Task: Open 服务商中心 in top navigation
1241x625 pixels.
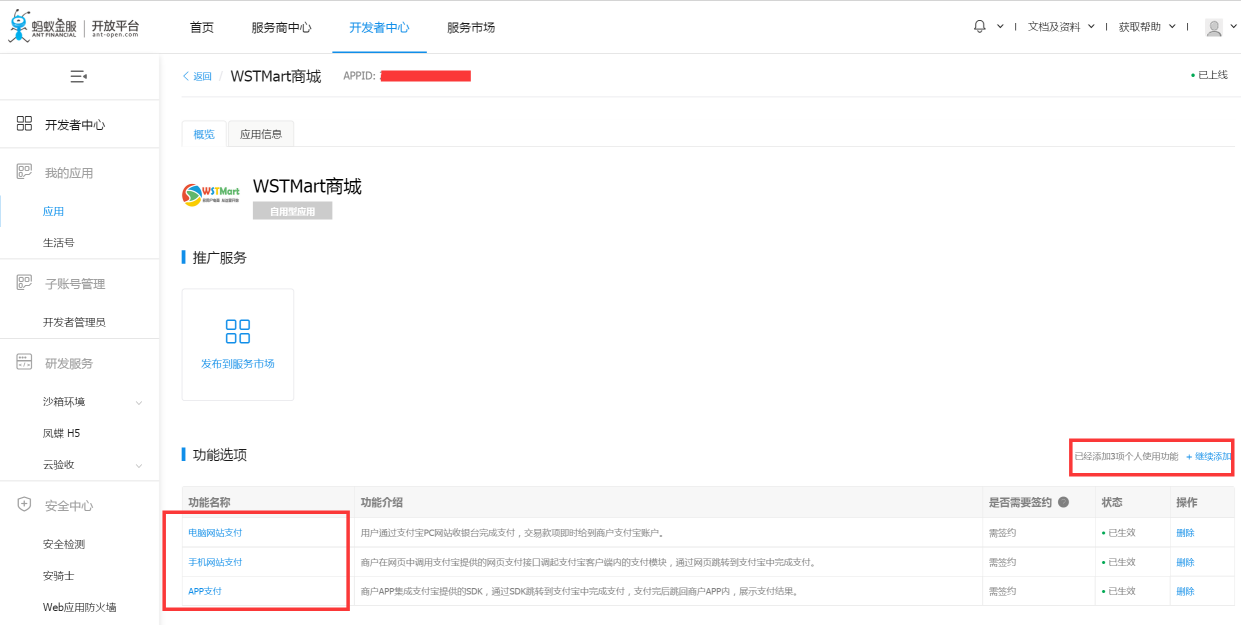Action: point(281,27)
